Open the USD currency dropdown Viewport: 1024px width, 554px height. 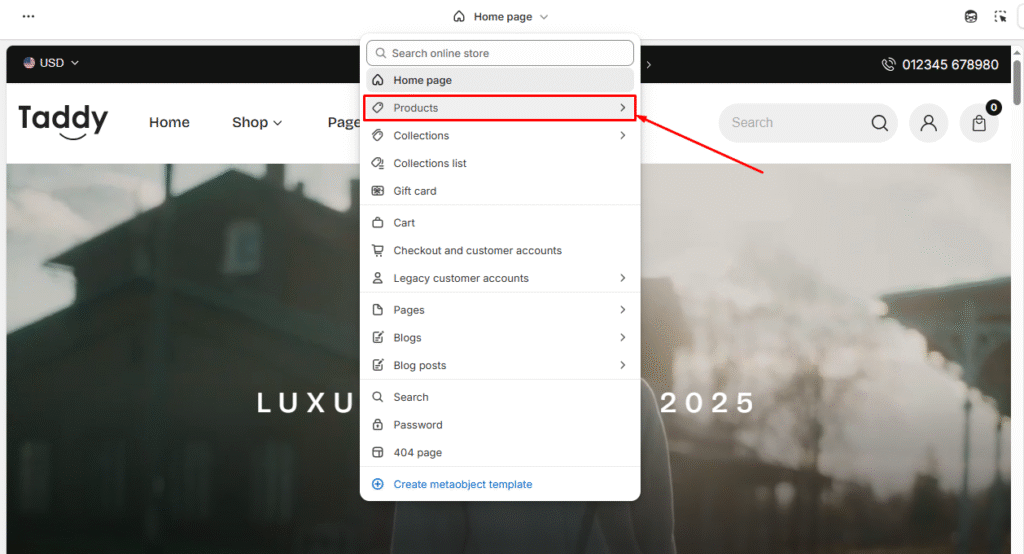pyautogui.click(x=51, y=63)
